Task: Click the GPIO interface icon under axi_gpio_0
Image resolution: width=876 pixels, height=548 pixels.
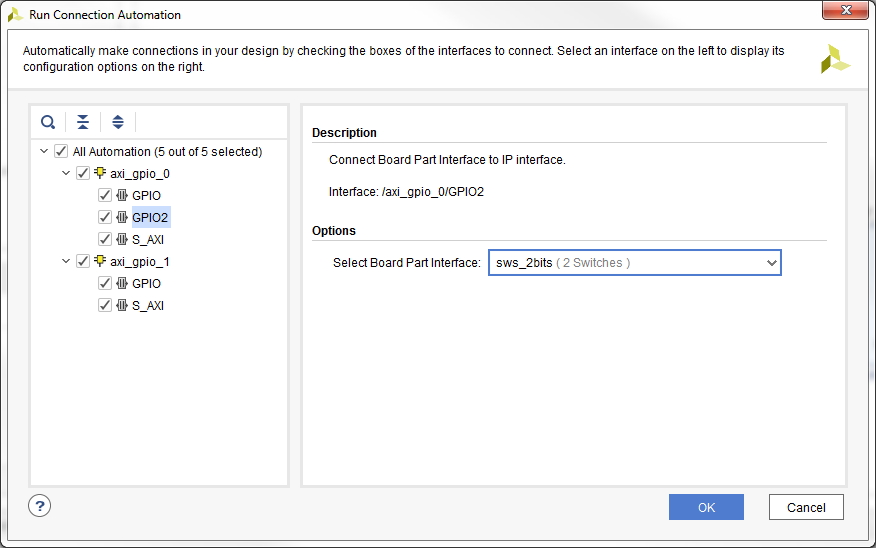Action: tap(122, 195)
